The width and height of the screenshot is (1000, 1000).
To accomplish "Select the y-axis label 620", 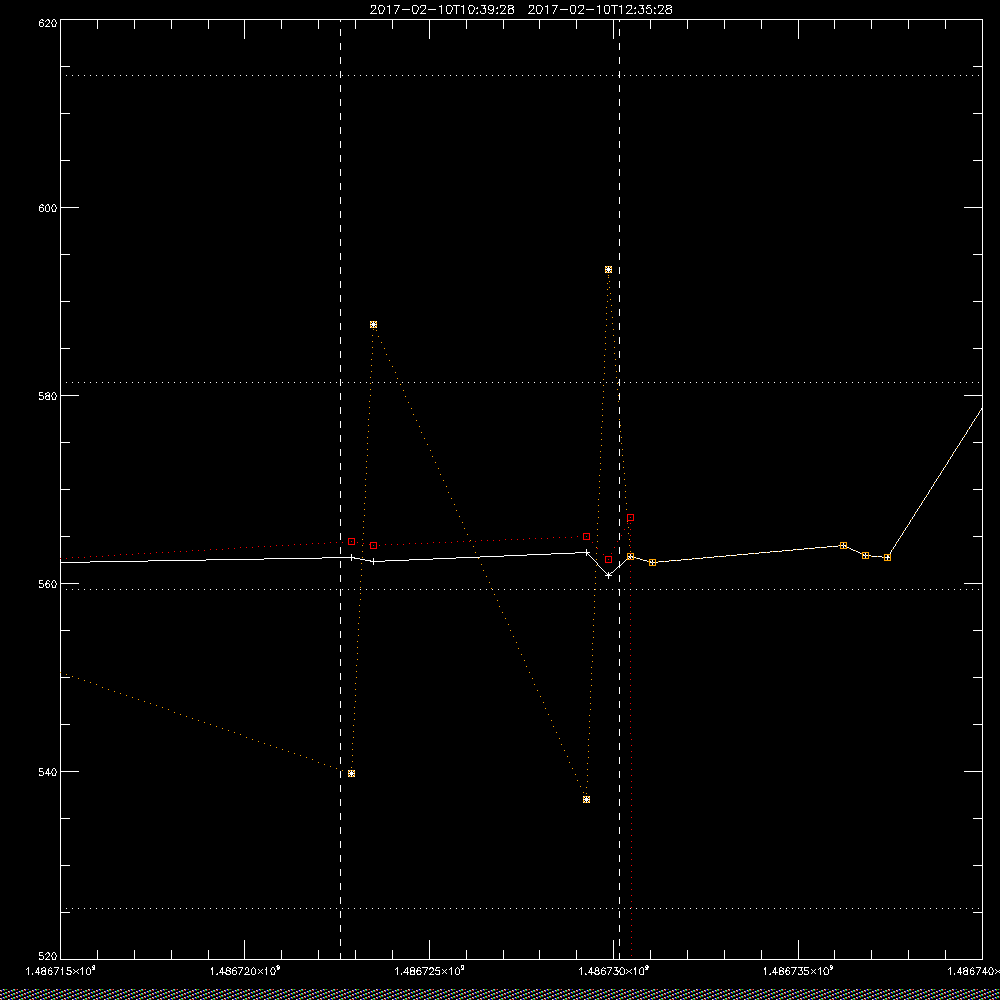I will [48, 22].
